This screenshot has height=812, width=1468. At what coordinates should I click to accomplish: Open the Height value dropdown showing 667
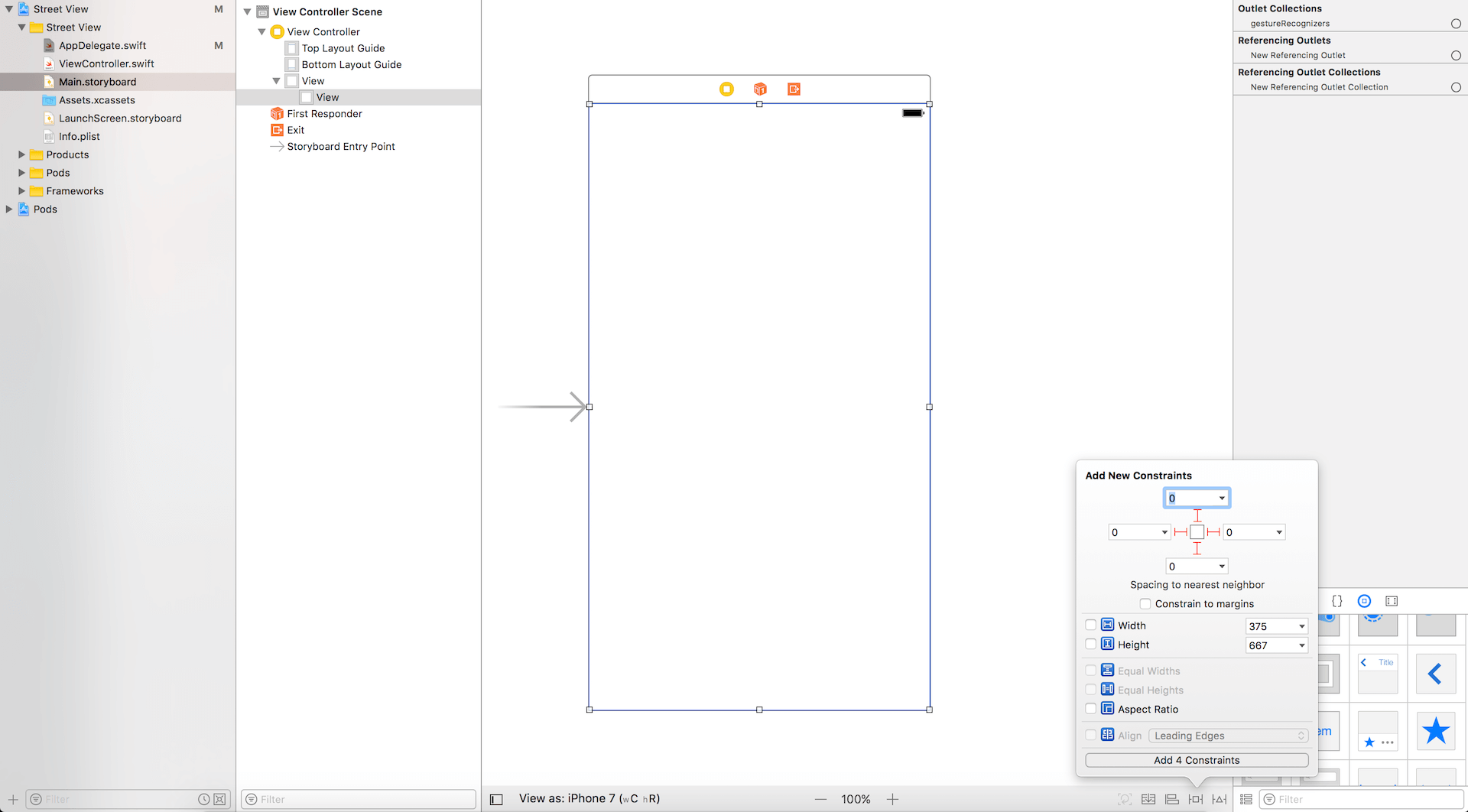1301,645
